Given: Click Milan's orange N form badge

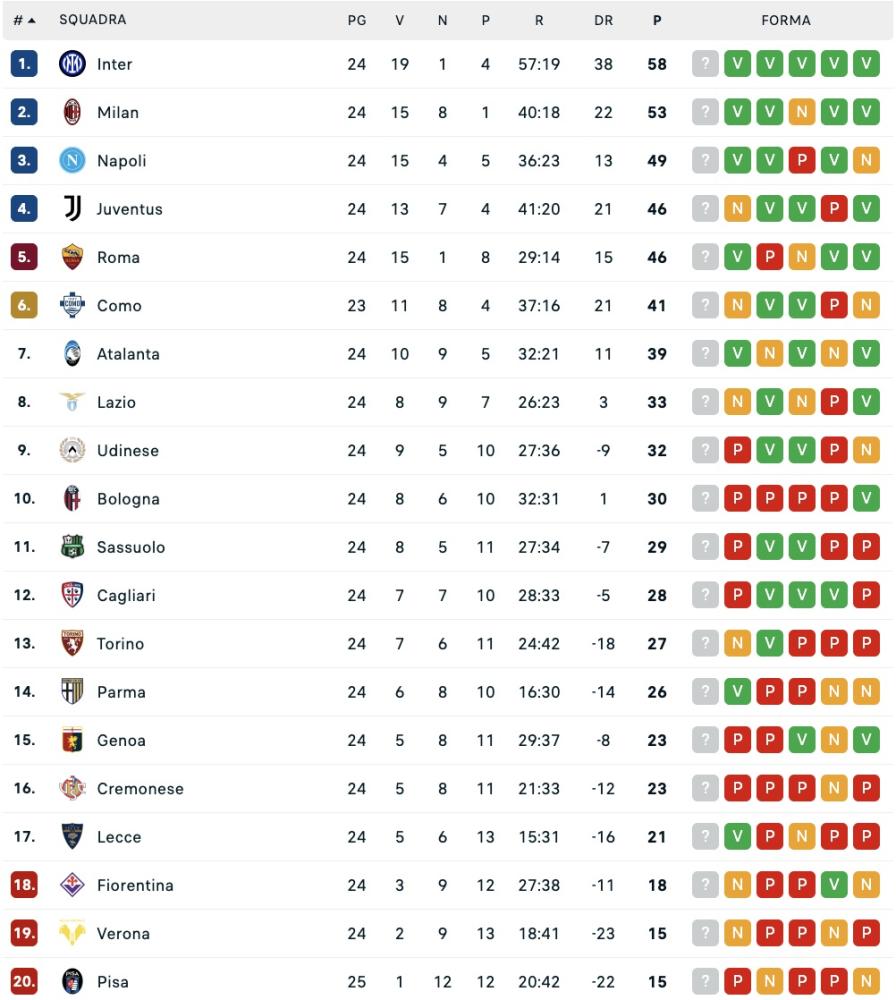Looking at the screenshot, I should click(802, 112).
